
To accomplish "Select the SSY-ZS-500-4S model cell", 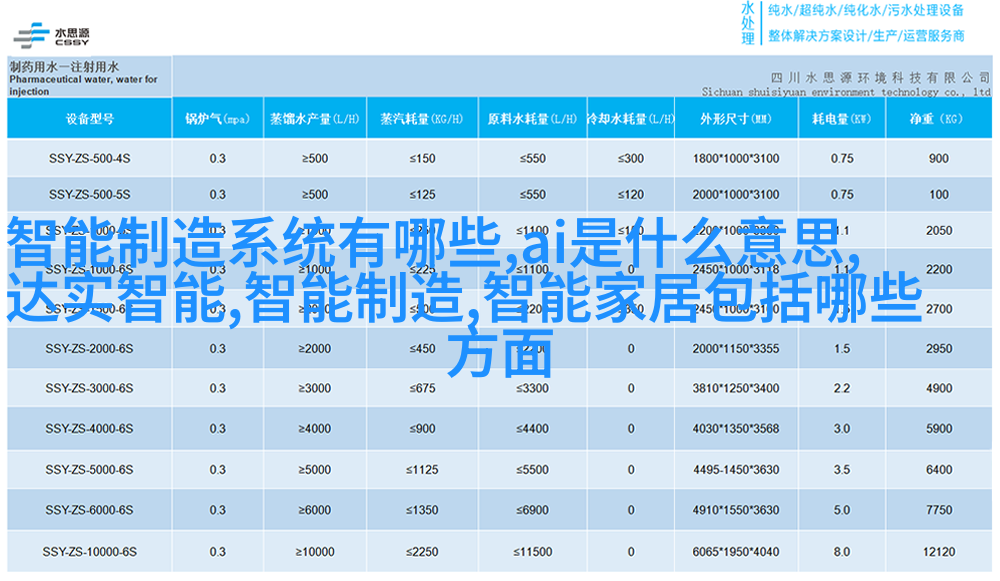I will coord(89,158).
